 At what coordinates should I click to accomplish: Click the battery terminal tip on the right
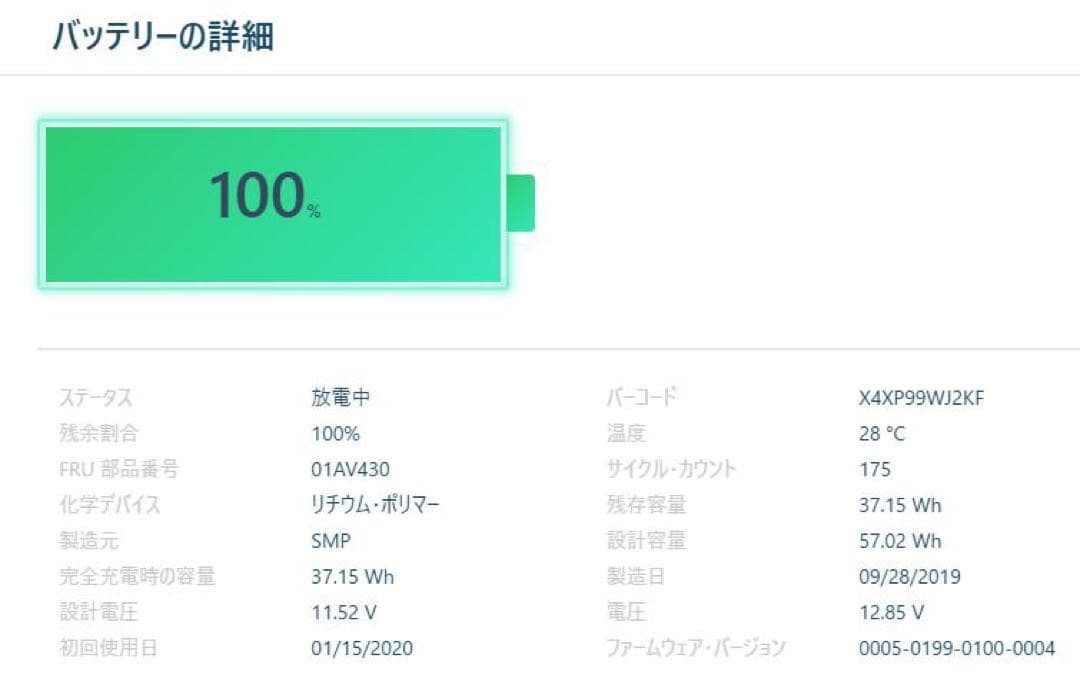(521, 203)
